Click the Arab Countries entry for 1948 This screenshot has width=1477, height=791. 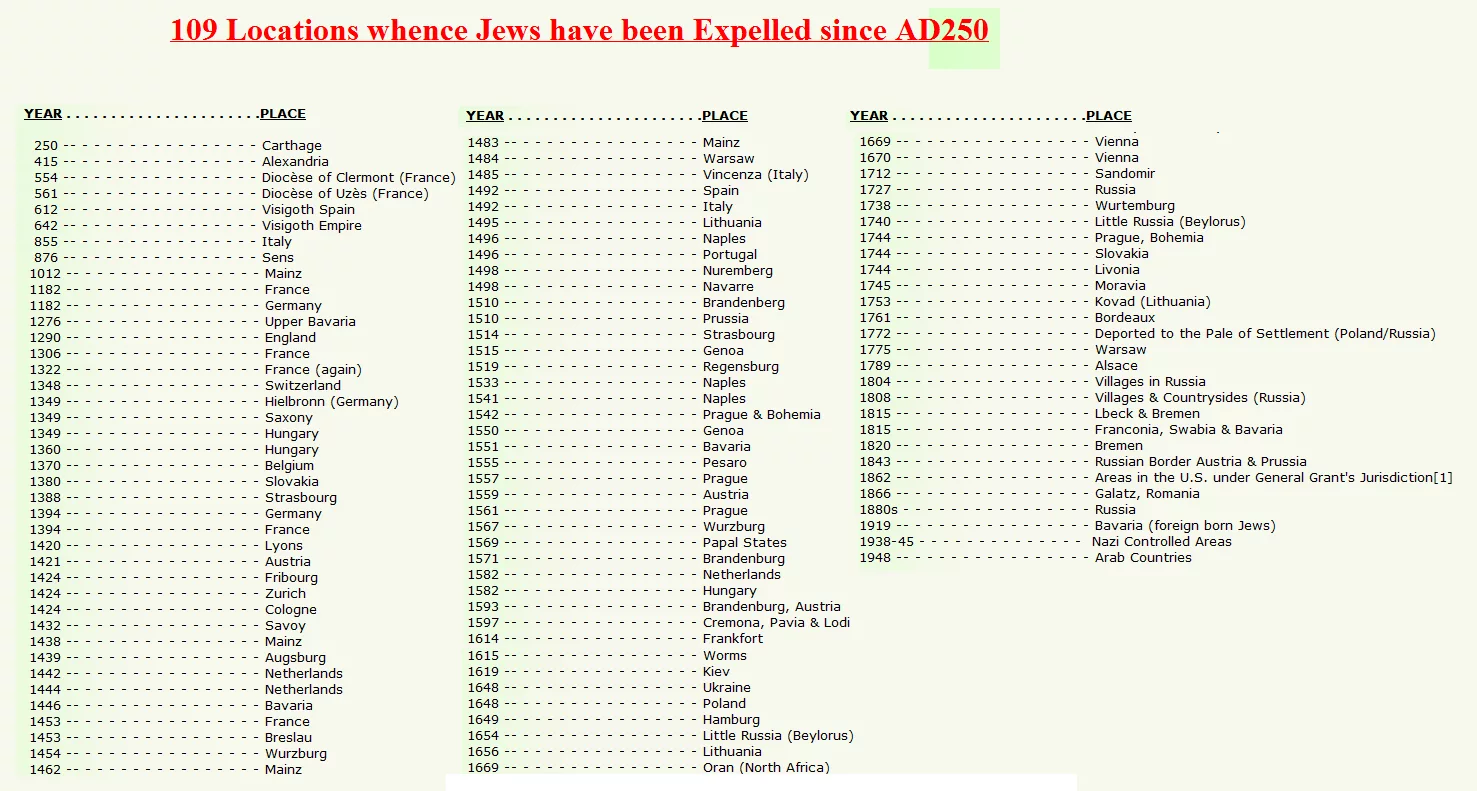pyautogui.click(x=1143, y=558)
